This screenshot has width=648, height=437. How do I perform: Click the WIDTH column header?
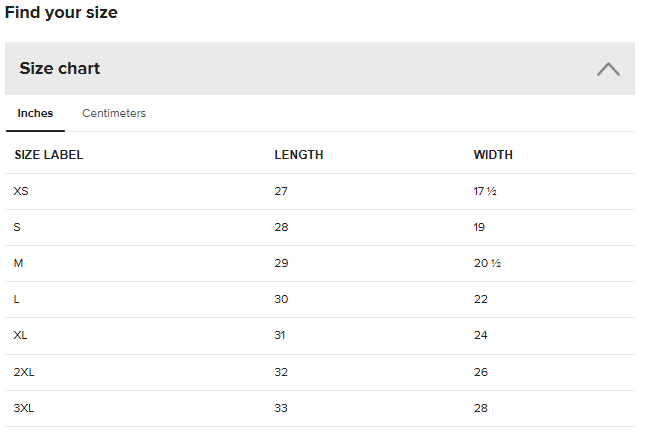[493, 155]
